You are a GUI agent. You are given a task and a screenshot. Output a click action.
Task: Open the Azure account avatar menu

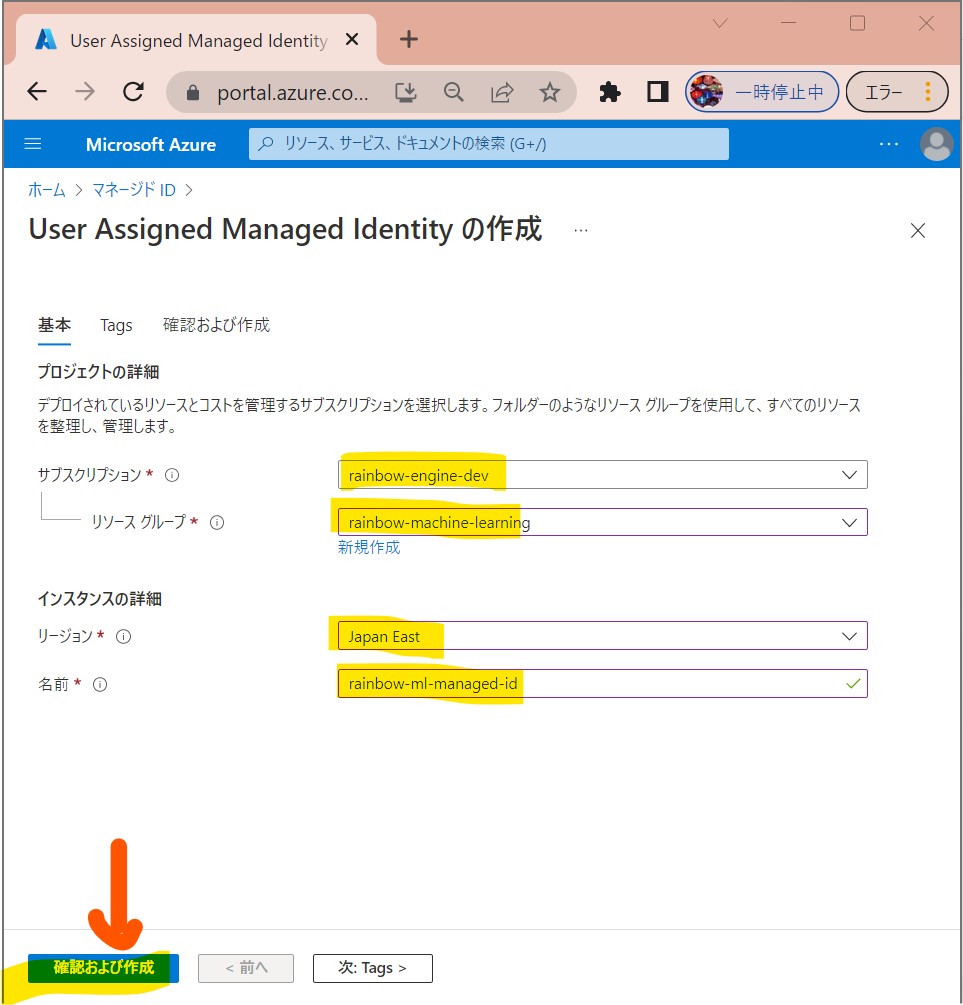pyautogui.click(x=936, y=144)
